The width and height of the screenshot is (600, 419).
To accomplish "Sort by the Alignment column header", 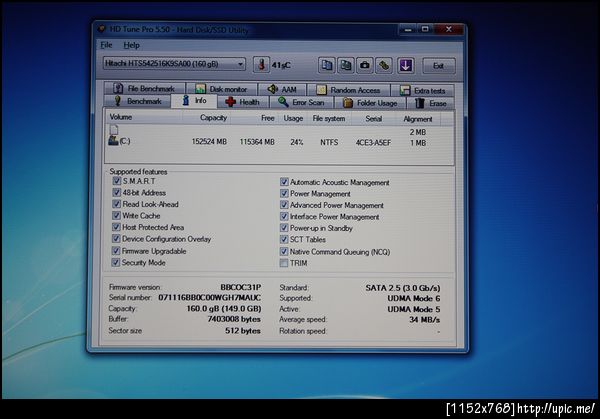I will (418, 119).
